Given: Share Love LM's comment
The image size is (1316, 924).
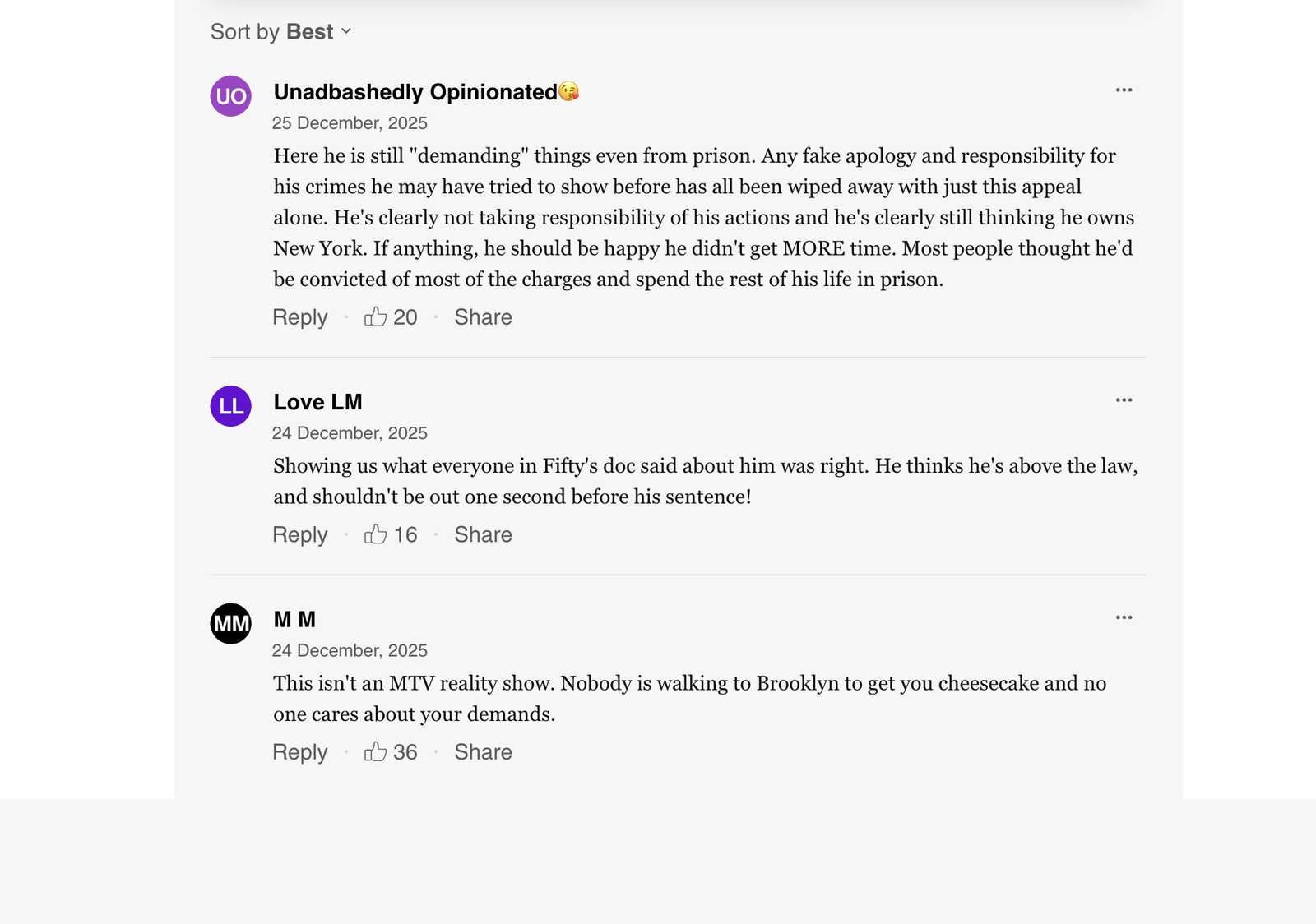Looking at the screenshot, I should (x=483, y=534).
